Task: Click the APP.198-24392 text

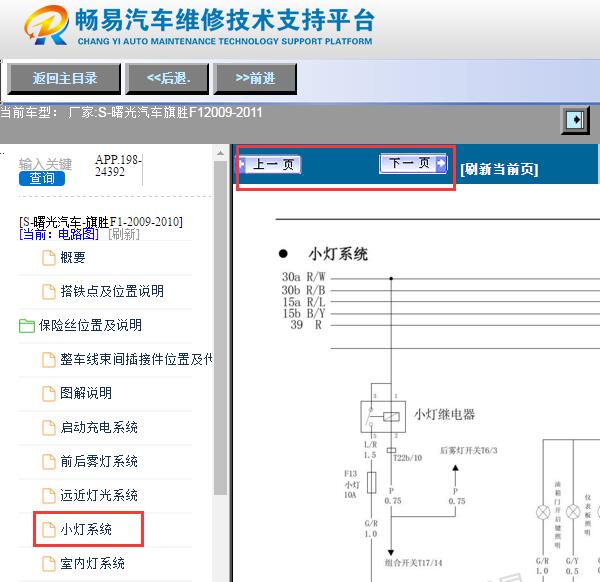Action: (118, 166)
